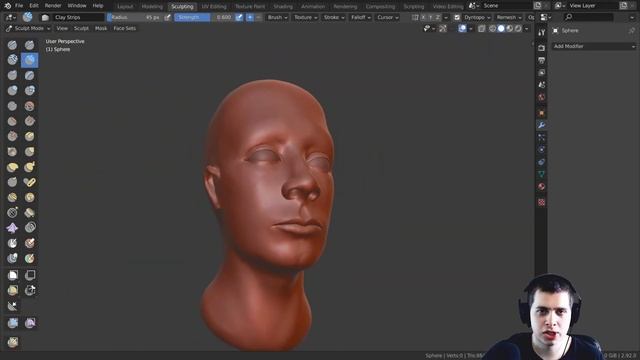Screen dimensions: 640x360
Task: Toggle radius pen pressure sensitivity
Action: coord(167,17)
